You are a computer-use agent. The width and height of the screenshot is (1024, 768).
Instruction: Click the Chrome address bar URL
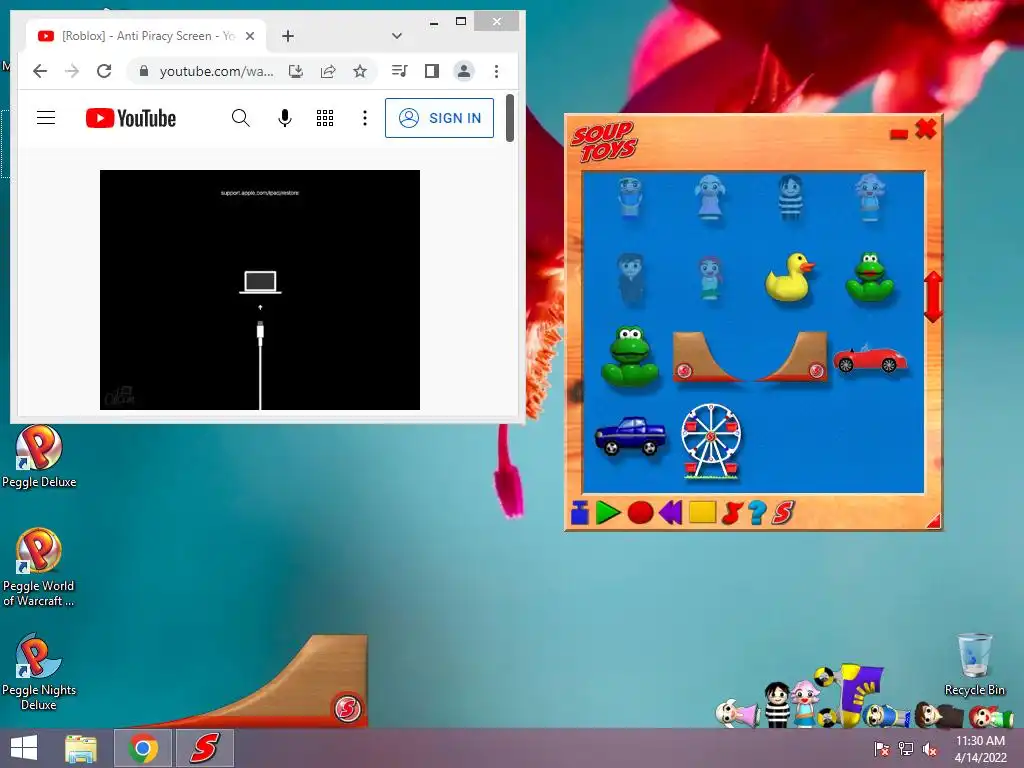click(x=216, y=71)
